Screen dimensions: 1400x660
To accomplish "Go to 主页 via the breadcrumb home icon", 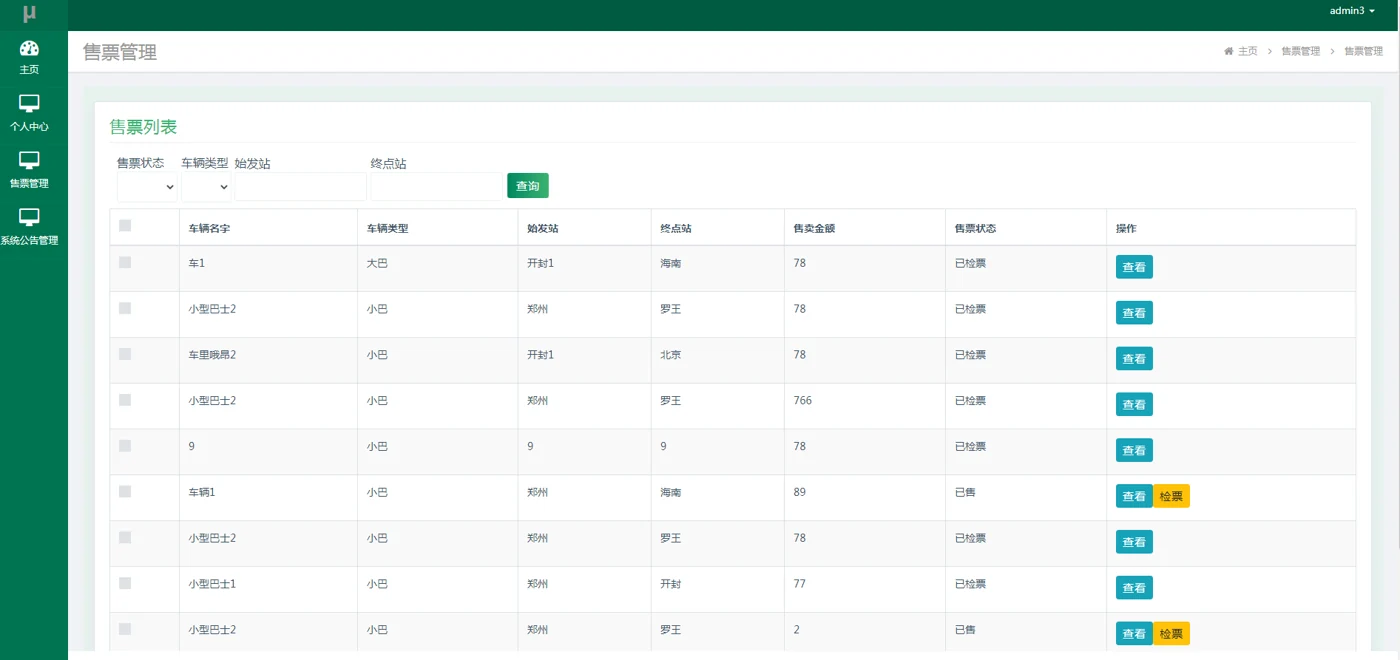I will coord(1229,51).
